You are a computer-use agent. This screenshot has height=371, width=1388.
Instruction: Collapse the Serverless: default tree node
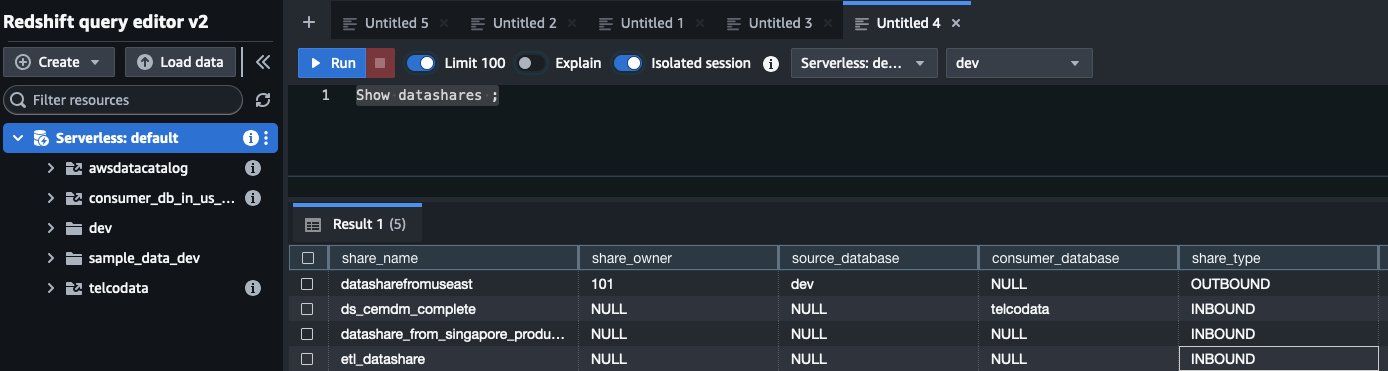tap(18, 138)
